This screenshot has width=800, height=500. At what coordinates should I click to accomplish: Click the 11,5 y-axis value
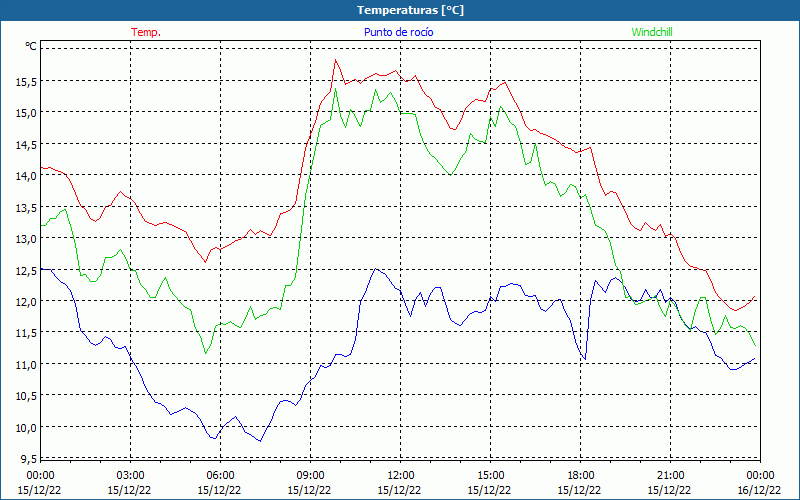click(26, 333)
